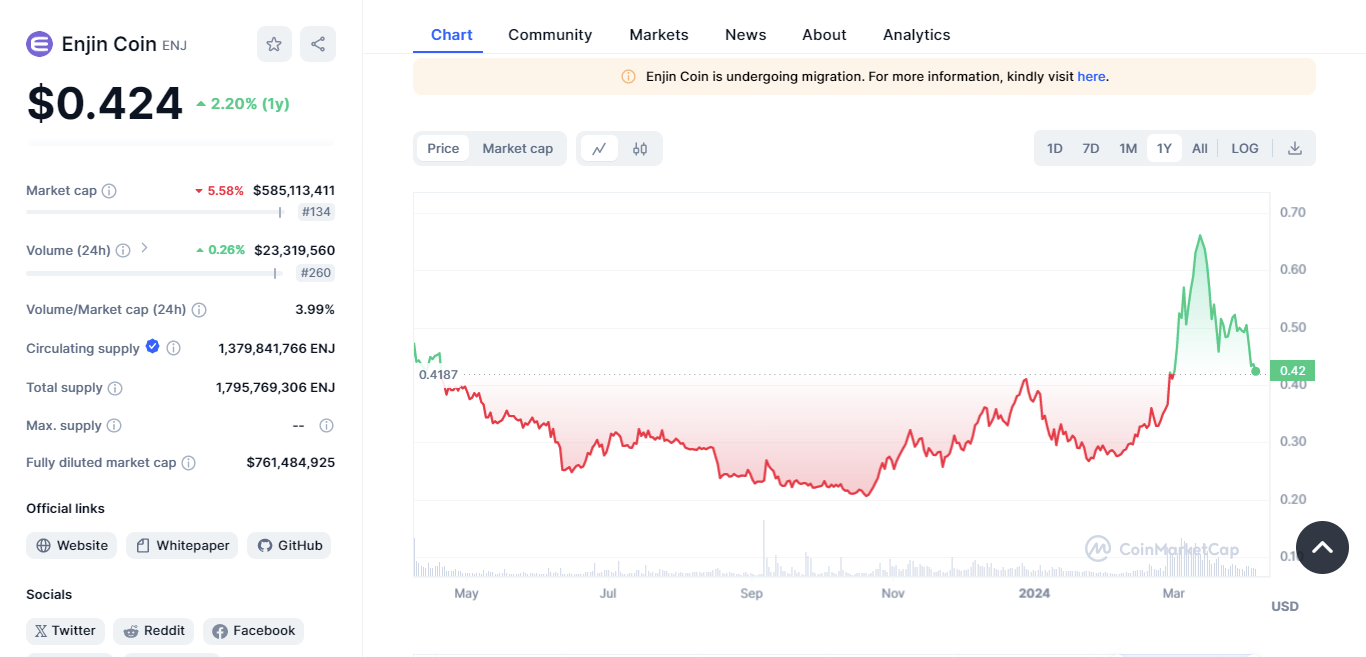The width and height of the screenshot is (1366, 657).
Task: Open the Markets tab
Action: pyautogui.click(x=659, y=35)
